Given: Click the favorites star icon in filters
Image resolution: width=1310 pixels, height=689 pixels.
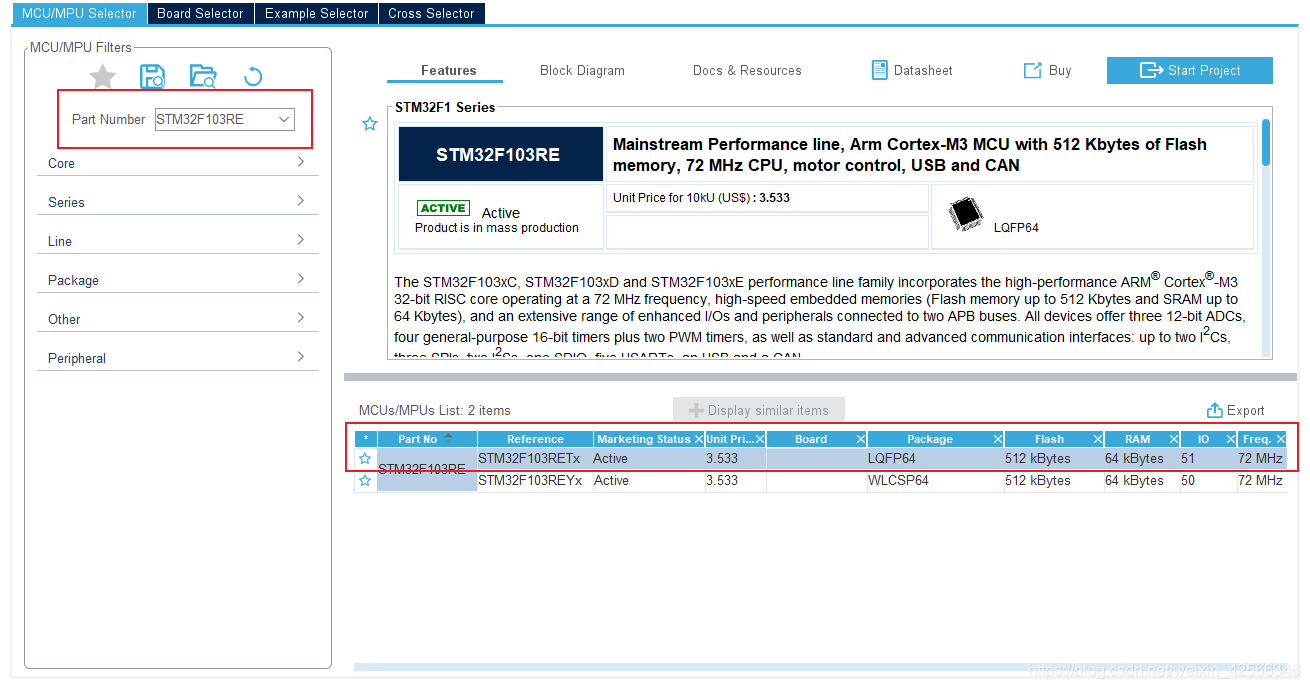Looking at the screenshot, I should click(x=102, y=76).
